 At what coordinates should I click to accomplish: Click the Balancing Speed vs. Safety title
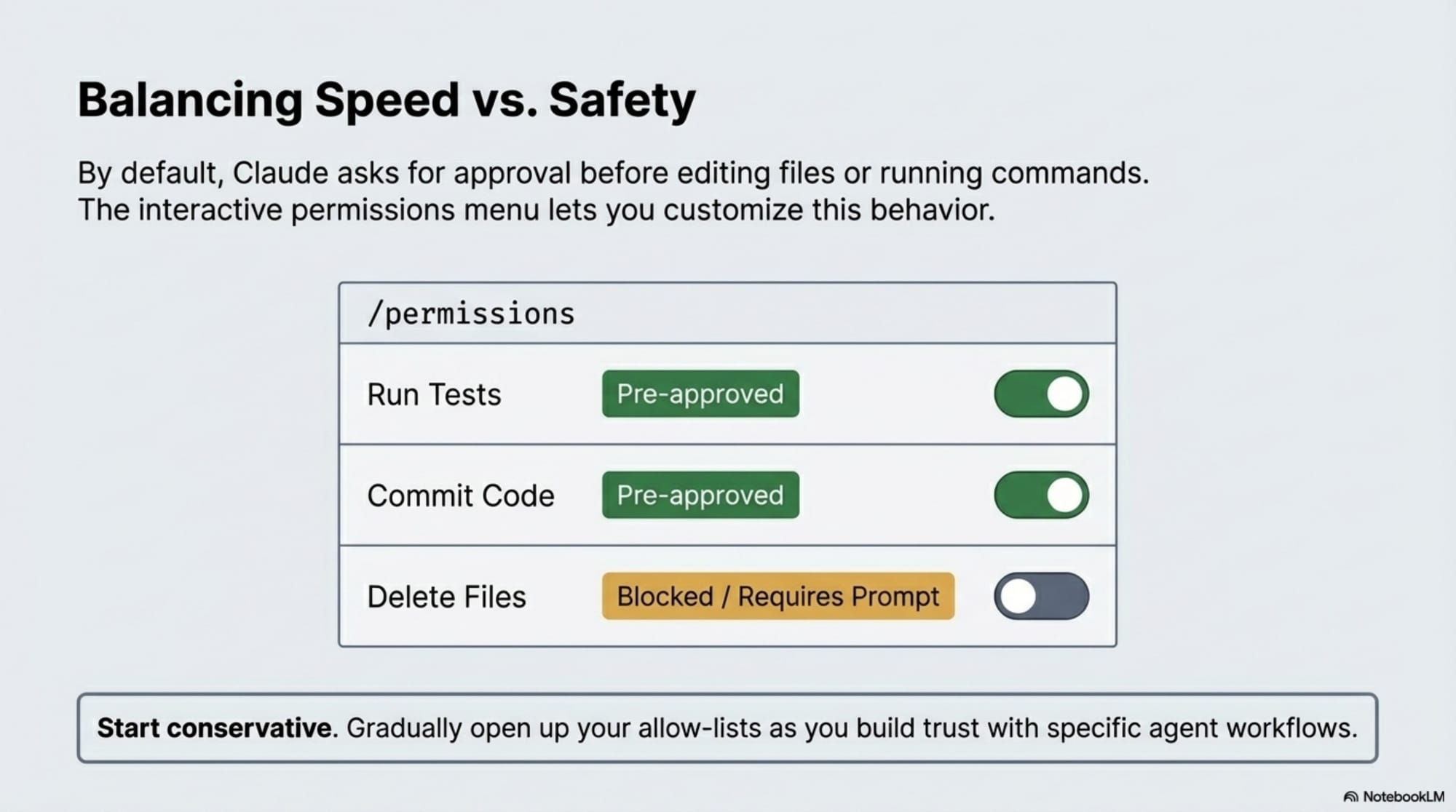387,100
